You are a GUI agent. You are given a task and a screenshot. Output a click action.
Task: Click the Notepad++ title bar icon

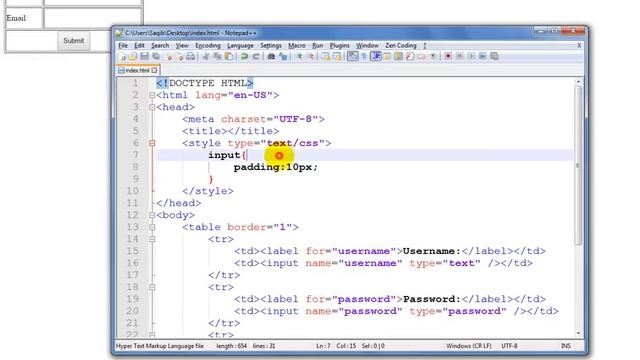[x=119, y=33]
